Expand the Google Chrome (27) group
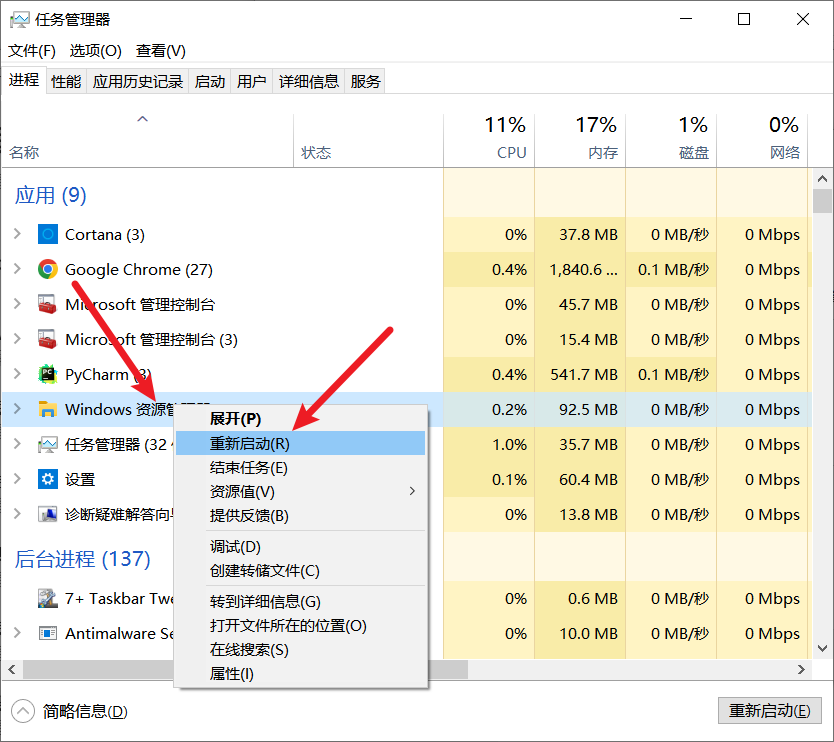834x742 pixels. point(17,269)
